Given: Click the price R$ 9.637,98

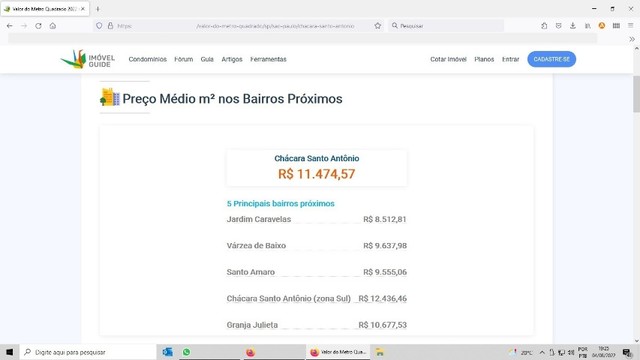Looking at the screenshot, I should click(x=385, y=246).
